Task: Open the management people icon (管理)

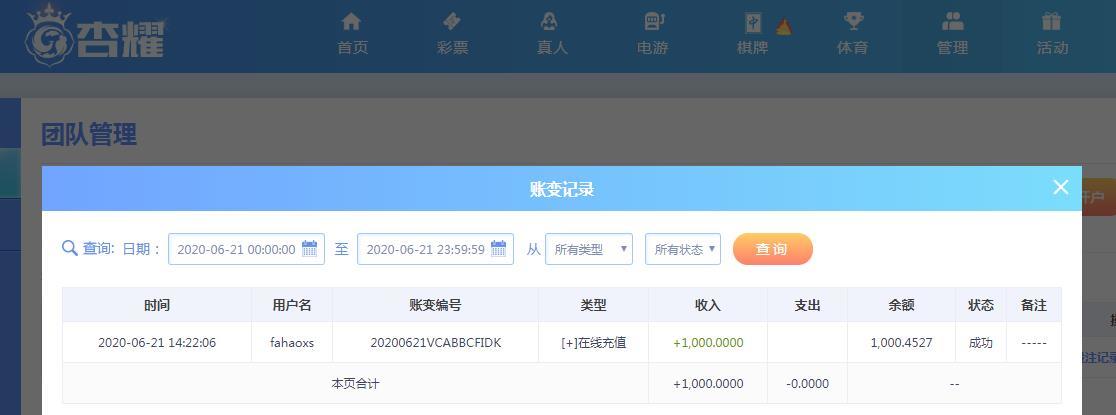Action: pos(952,22)
